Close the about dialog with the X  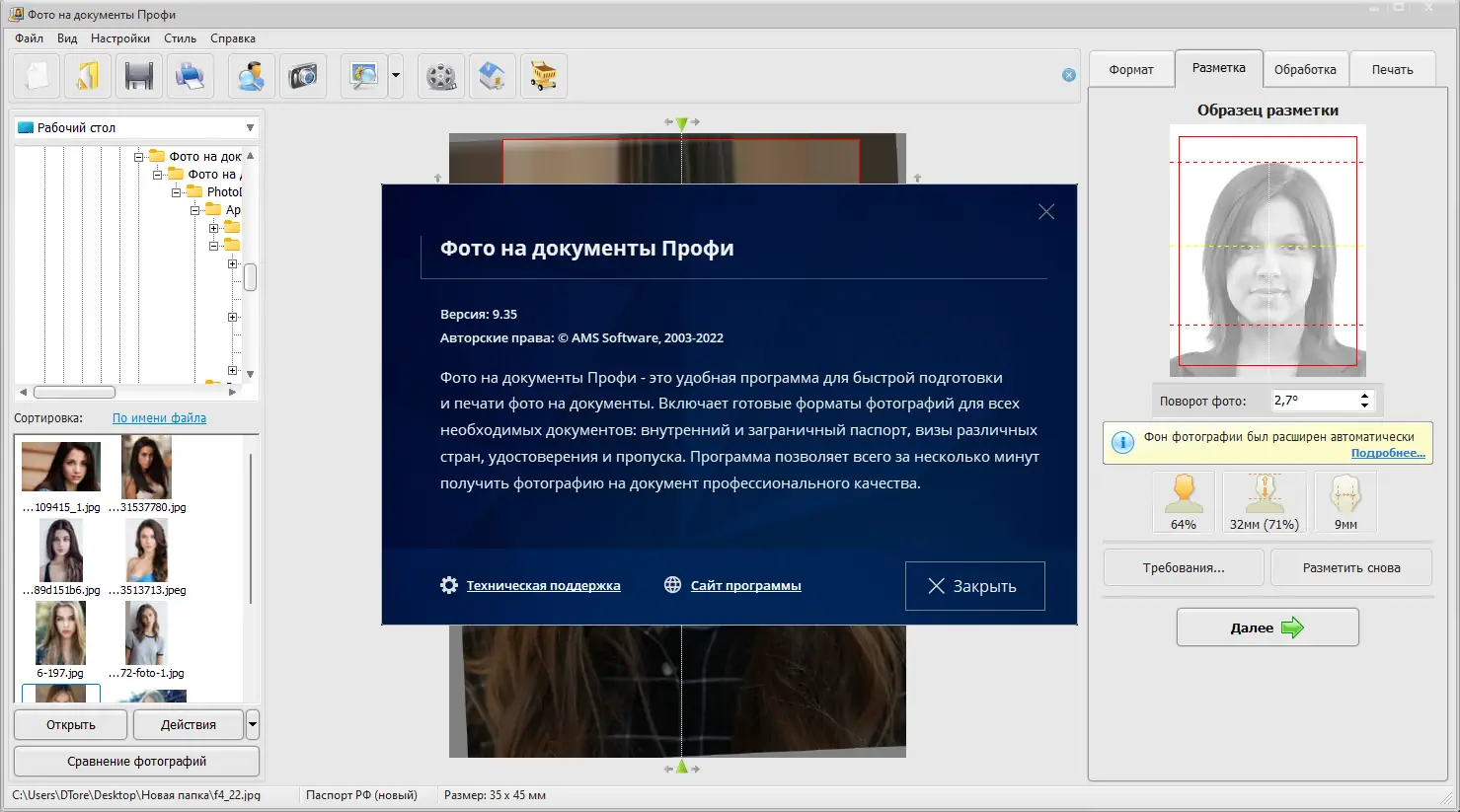point(1046,212)
